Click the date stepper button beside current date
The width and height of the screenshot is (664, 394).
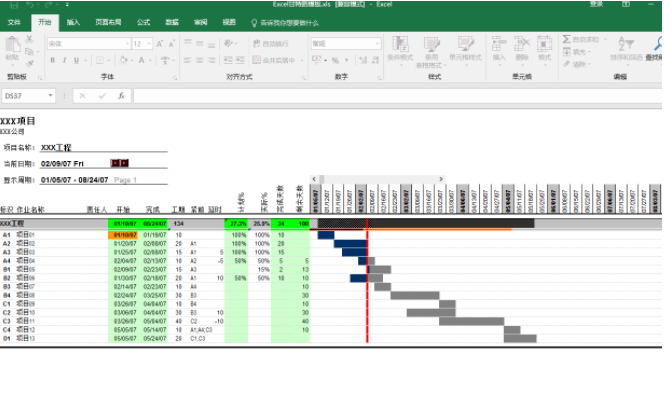pos(119,163)
